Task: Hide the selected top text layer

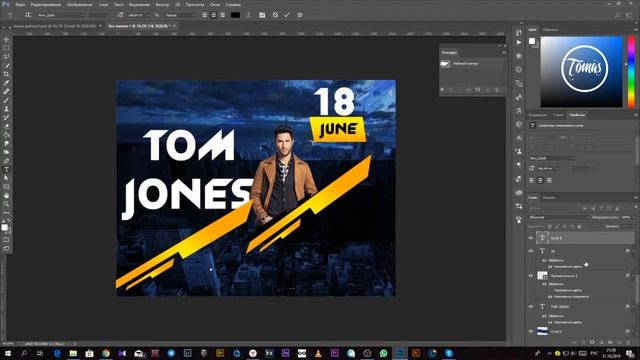Action: (531, 238)
